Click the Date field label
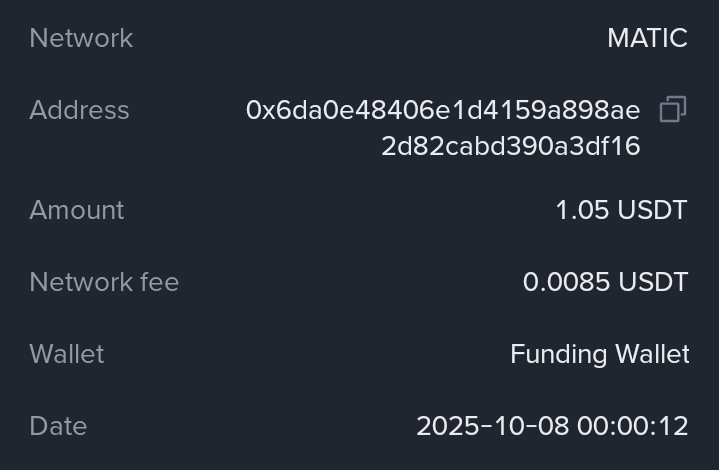 [58, 426]
